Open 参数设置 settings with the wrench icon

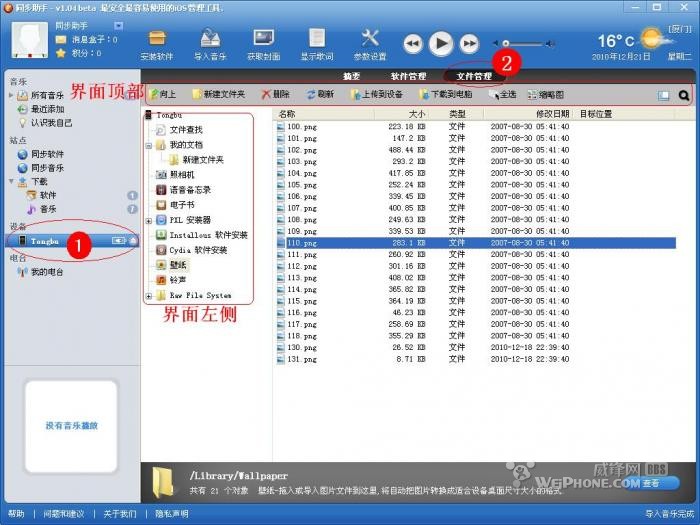coord(369,43)
